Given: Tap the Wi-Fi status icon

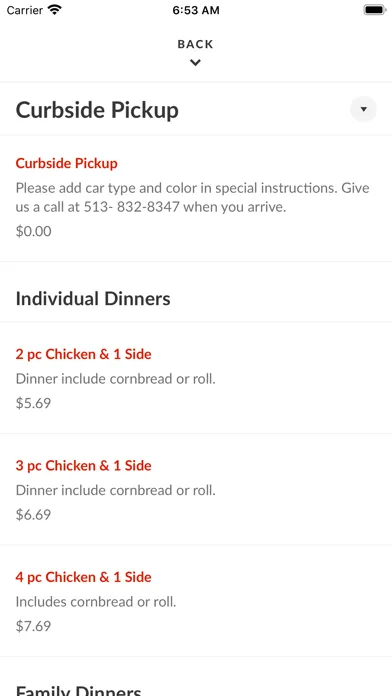Looking at the screenshot, I should click(x=55, y=9).
